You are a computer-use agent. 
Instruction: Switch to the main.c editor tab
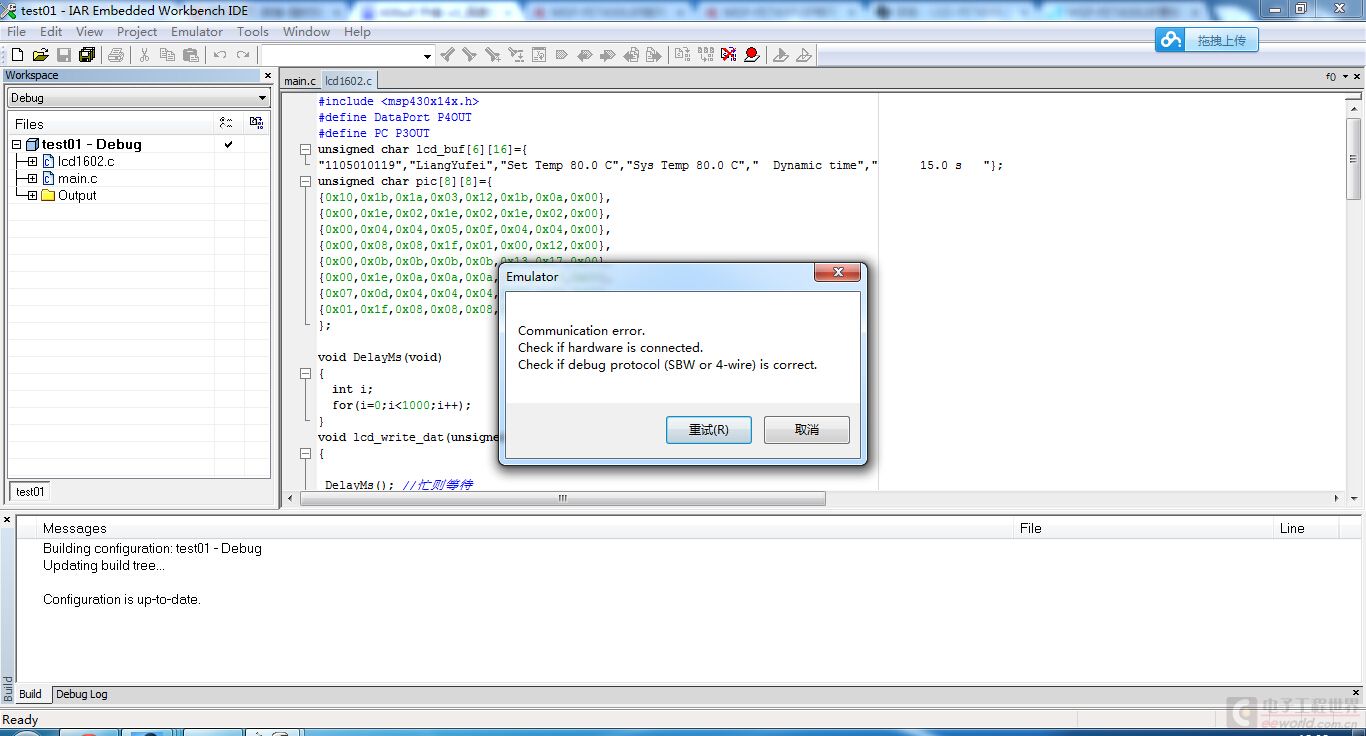tap(300, 81)
